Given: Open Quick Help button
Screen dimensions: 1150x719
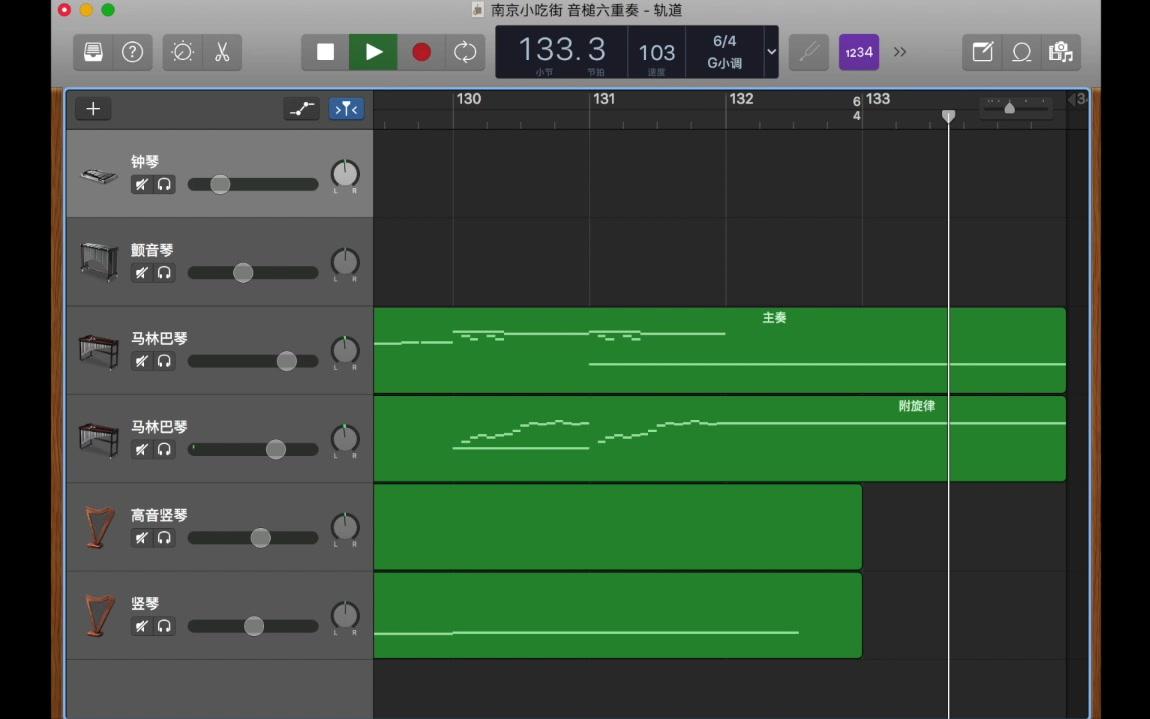Looking at the screenshot, I should (133, 52).
